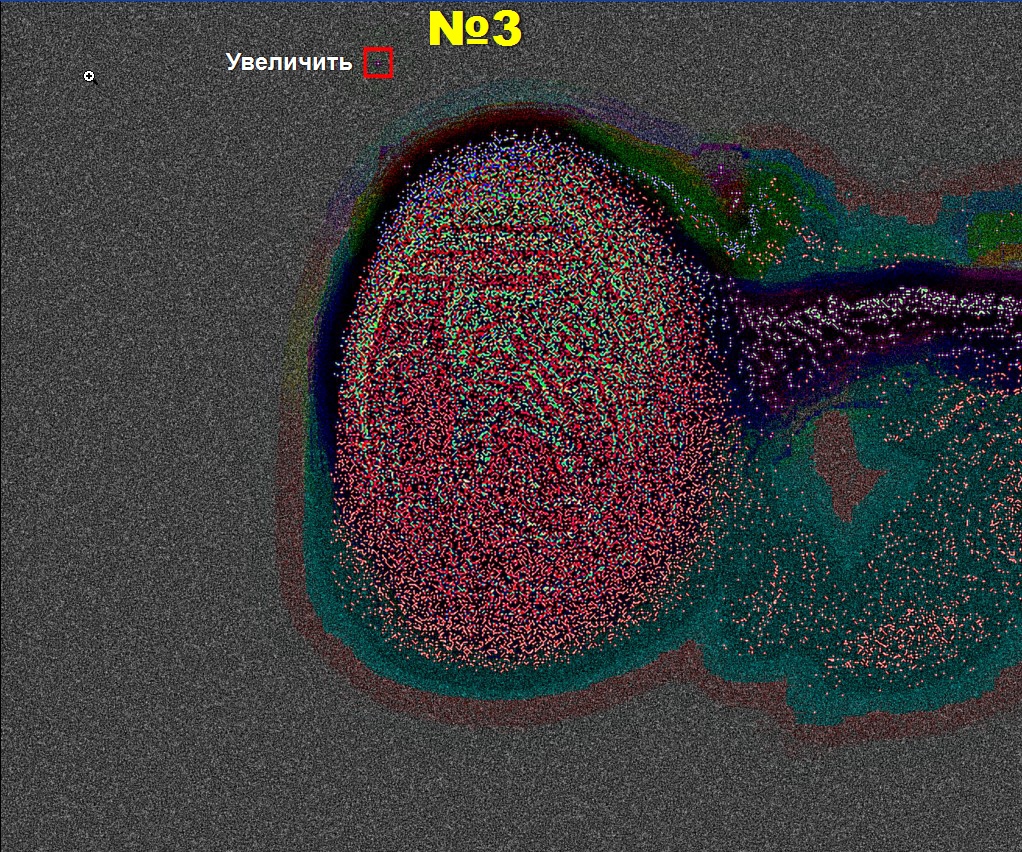Click the red square zoom box
The height and width of the screenshot is (852, 1022).
(378, 63)
